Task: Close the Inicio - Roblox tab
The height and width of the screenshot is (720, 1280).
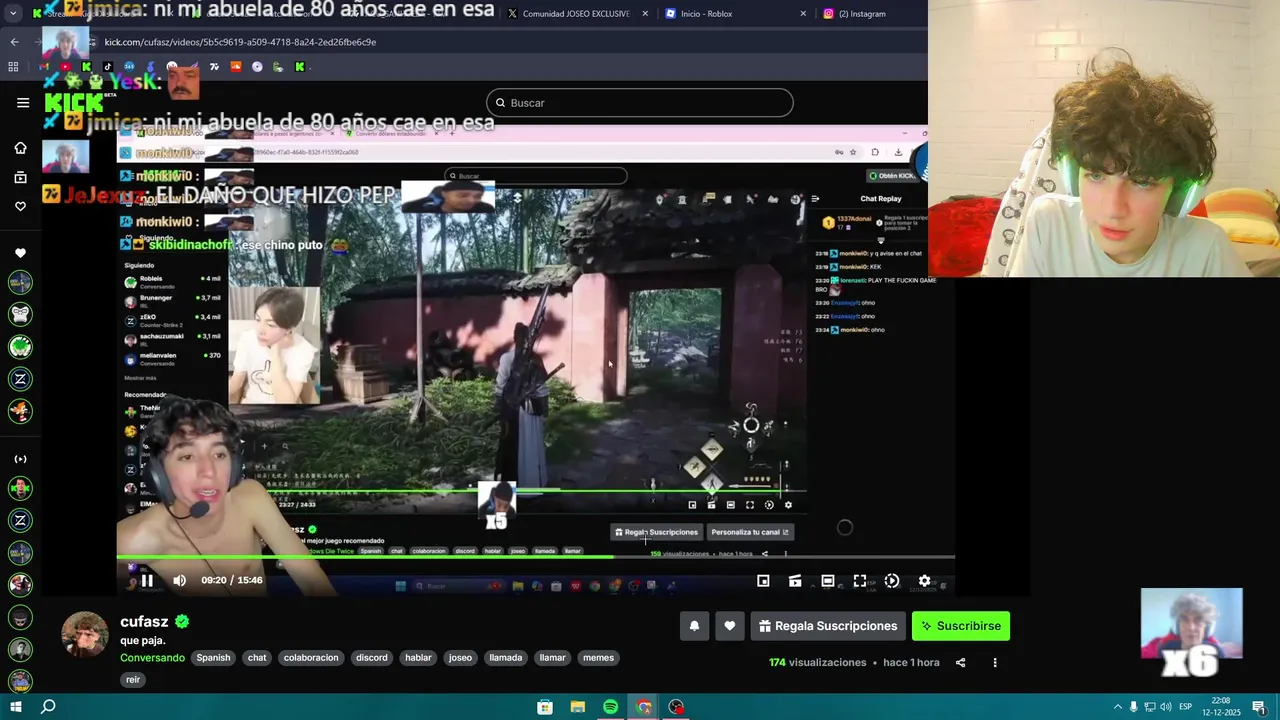Action: [803, 14]
